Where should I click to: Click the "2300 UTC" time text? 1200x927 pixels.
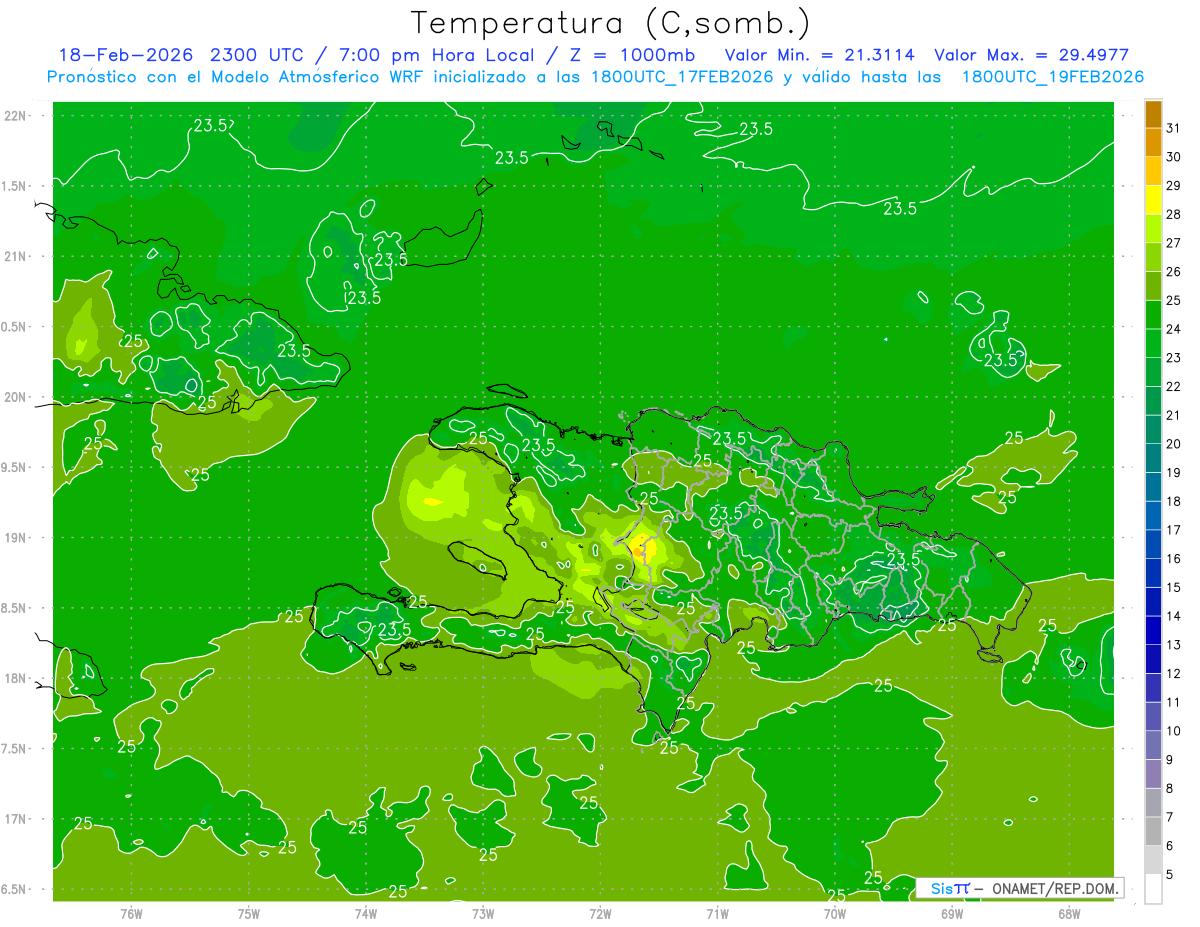(x=257, y=55)
